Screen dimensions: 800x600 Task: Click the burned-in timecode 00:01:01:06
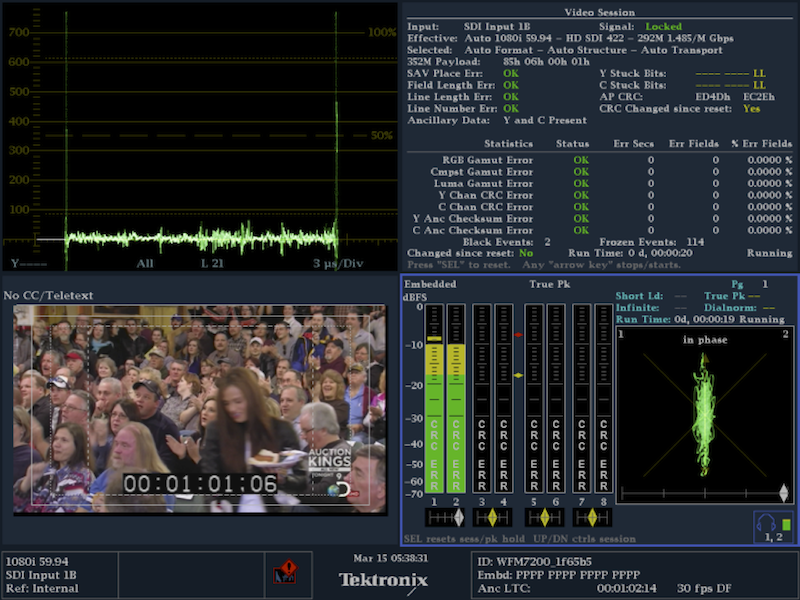(200, 484)
